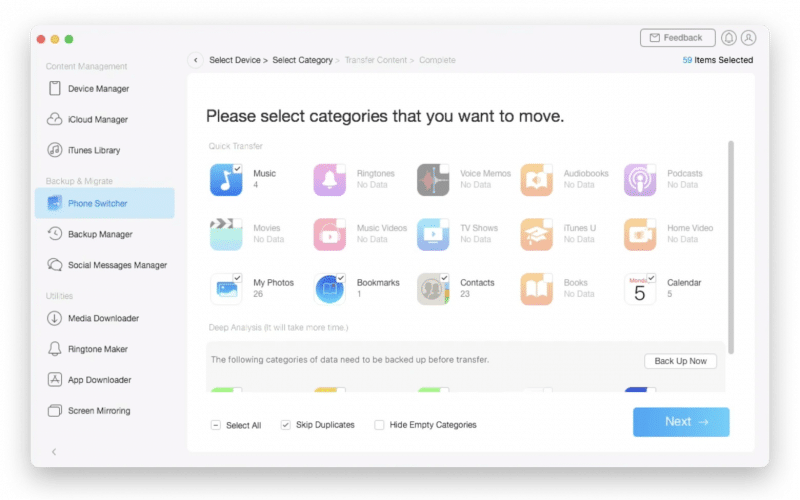Screen dimensions: 800x500
Task: Switch to Backup Manager in sidebar
Action: 100,234
